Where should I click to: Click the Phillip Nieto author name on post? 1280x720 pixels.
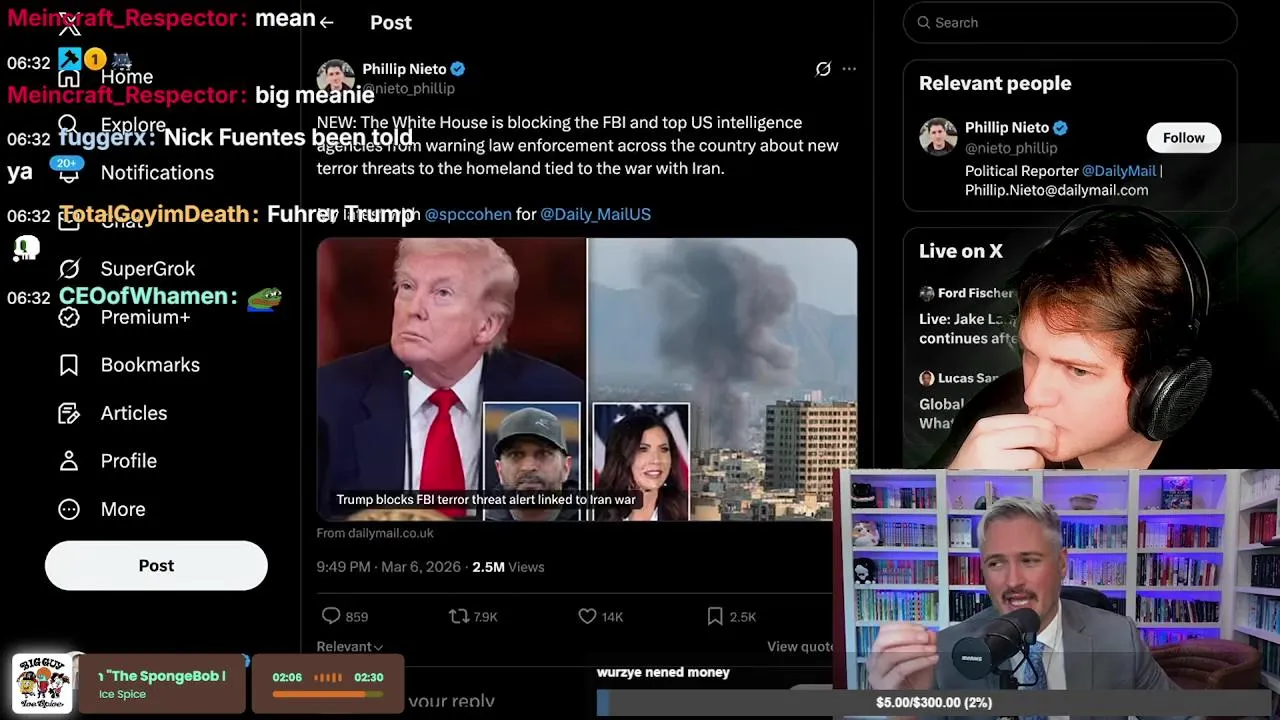[x=404, y=69]
